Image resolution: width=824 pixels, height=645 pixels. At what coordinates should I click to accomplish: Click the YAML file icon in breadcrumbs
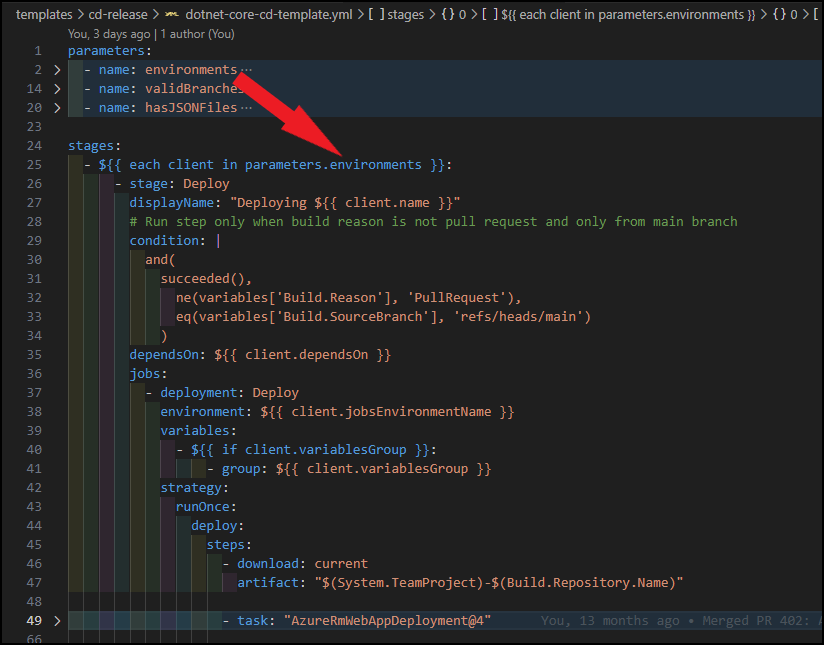pos(172,14)
